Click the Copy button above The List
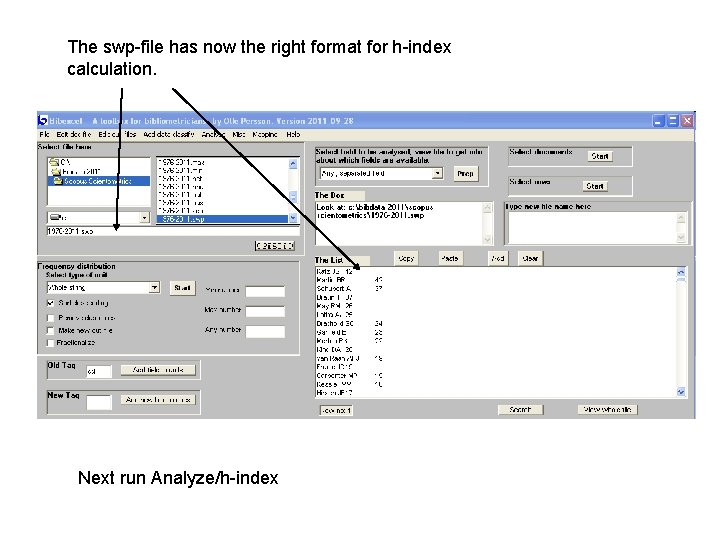720x540 pixels. [x=406, y=258]
